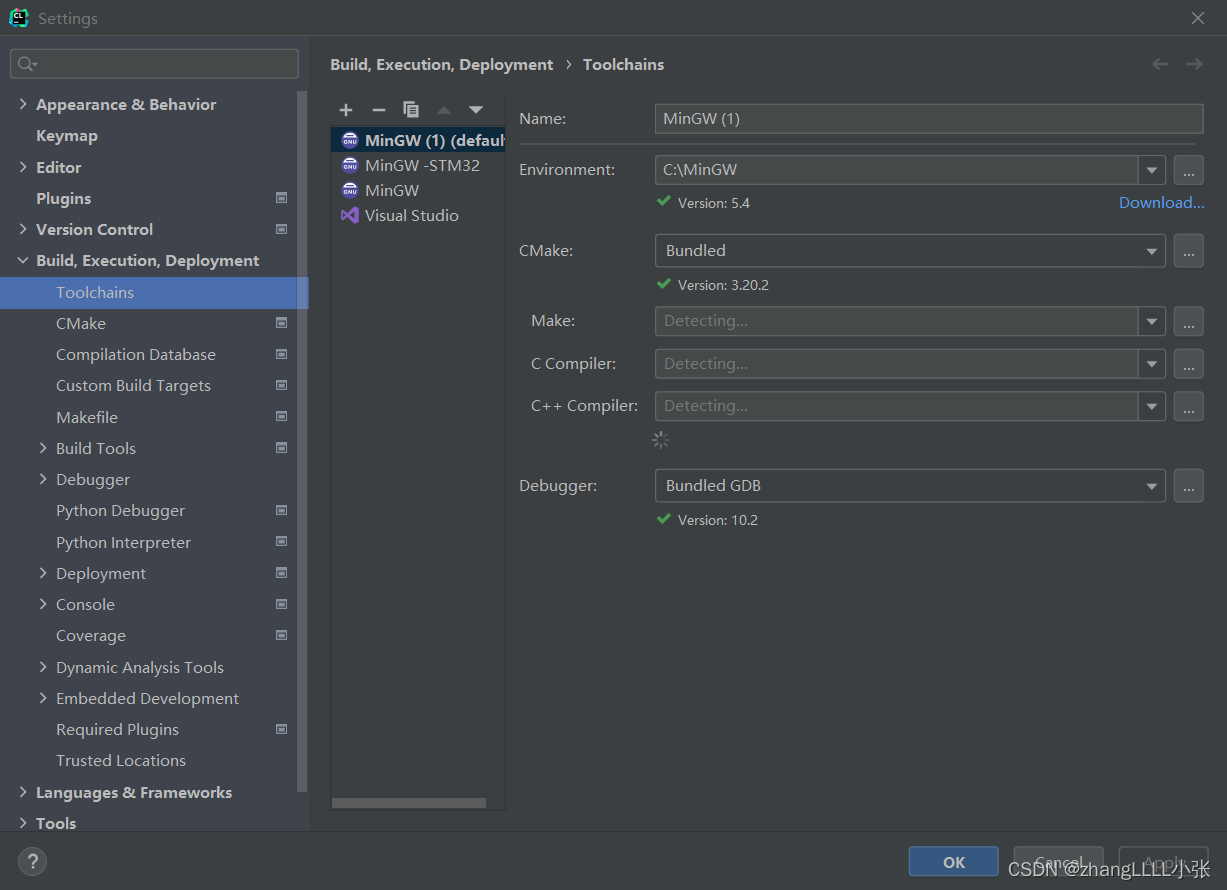Image resolution: width=1227 pixels, height=890 pixels.
Task: Expand Deployment node
Action: pyautogui.click(x=43, y=573)
